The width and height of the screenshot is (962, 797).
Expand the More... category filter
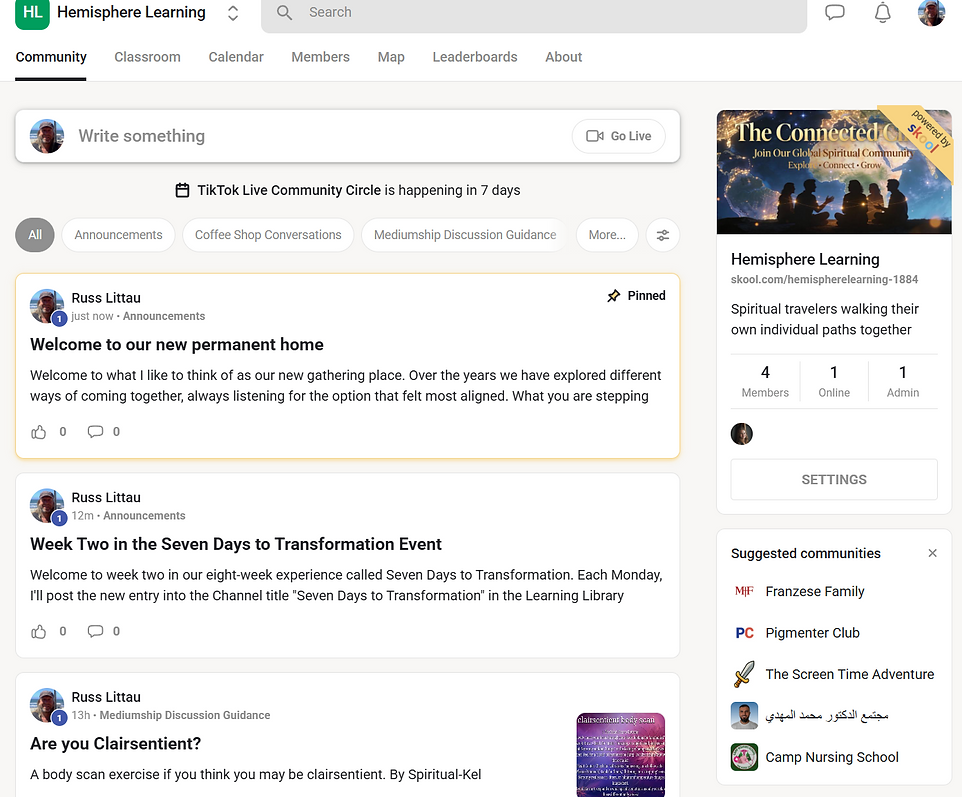point(607,235)
